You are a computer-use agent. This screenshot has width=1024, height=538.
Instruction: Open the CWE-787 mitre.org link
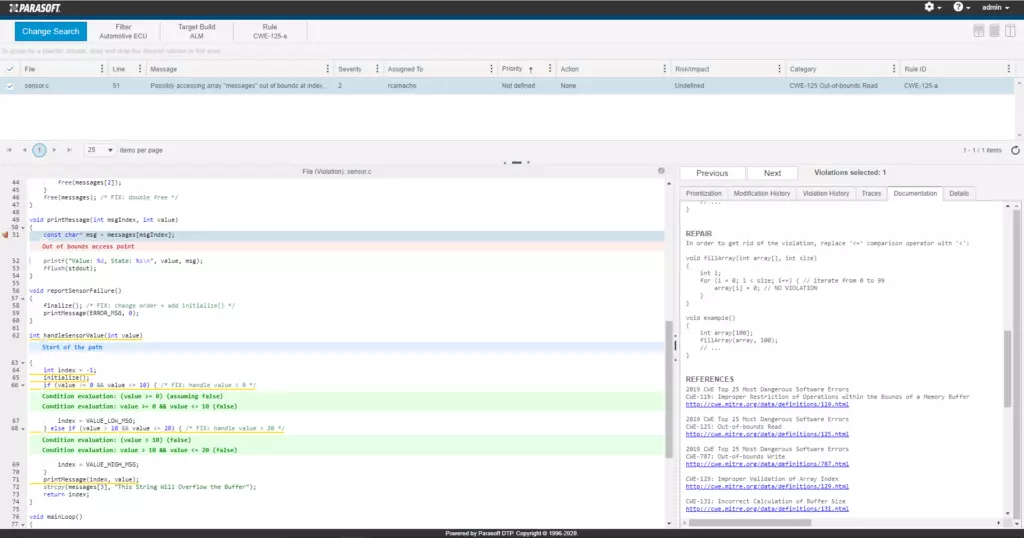click(767, 464)
